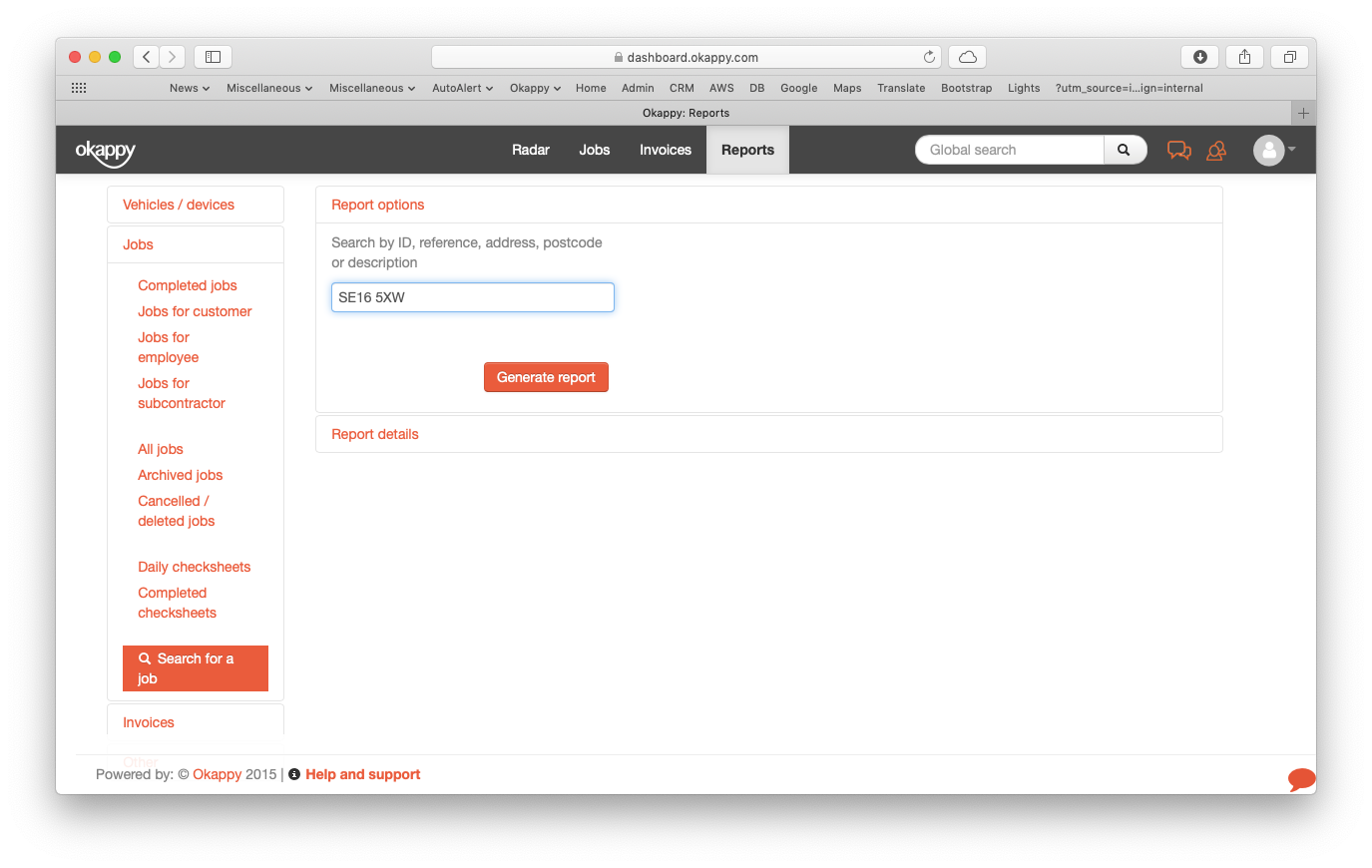Click the Okappy logo
This screenshot has width=1372, height=868.
tap(105, 151)
